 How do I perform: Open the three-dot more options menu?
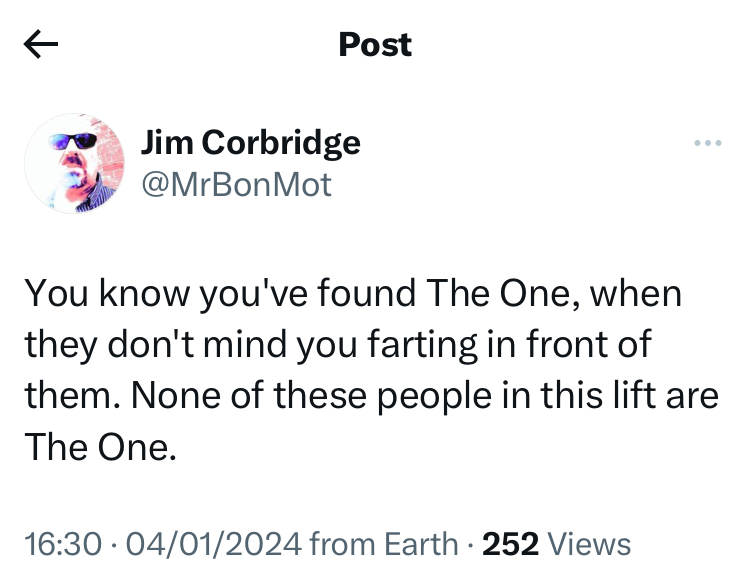point(707,143)
